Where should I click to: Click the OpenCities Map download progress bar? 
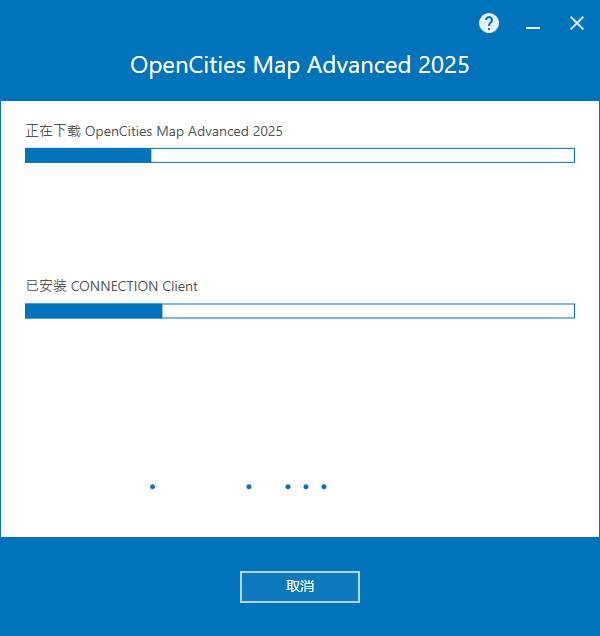[x=300, y=155]
